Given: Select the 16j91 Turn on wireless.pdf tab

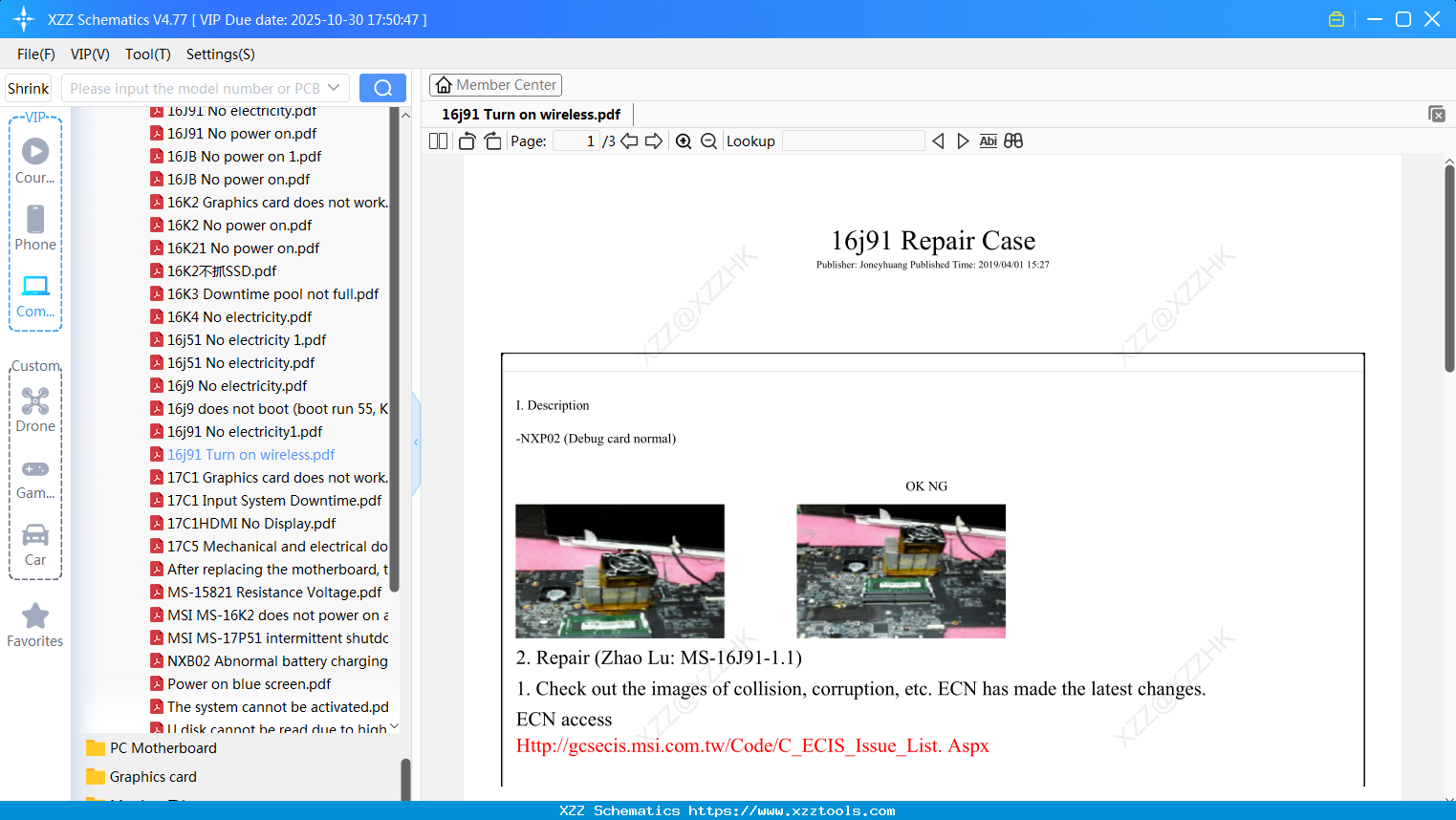Looking at the screenshot, I should tap(532, 115).
